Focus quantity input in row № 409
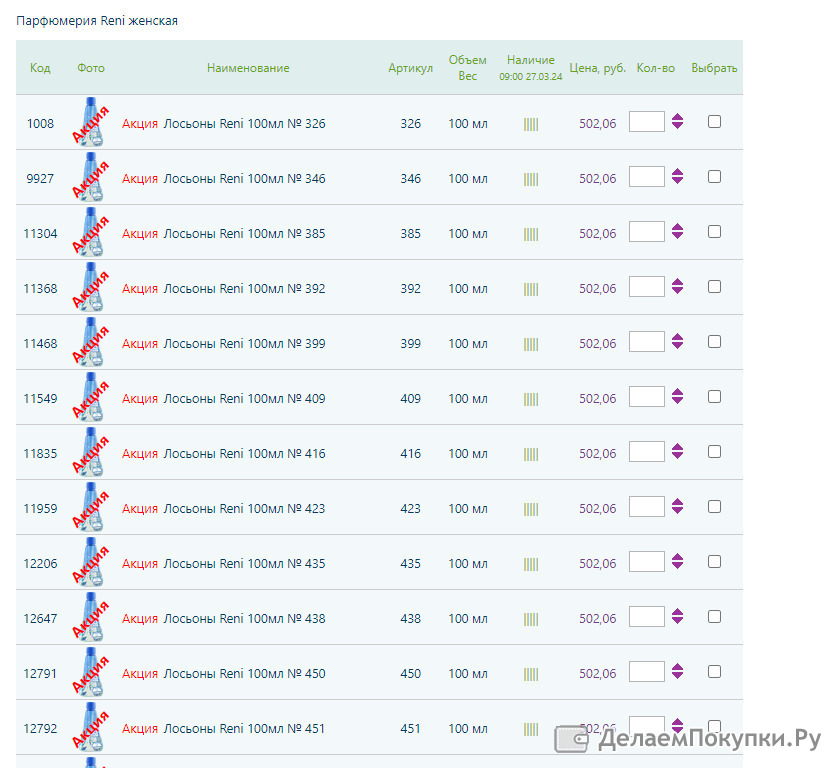Viewport: 835px width, 768px height. tap(646, 397)
